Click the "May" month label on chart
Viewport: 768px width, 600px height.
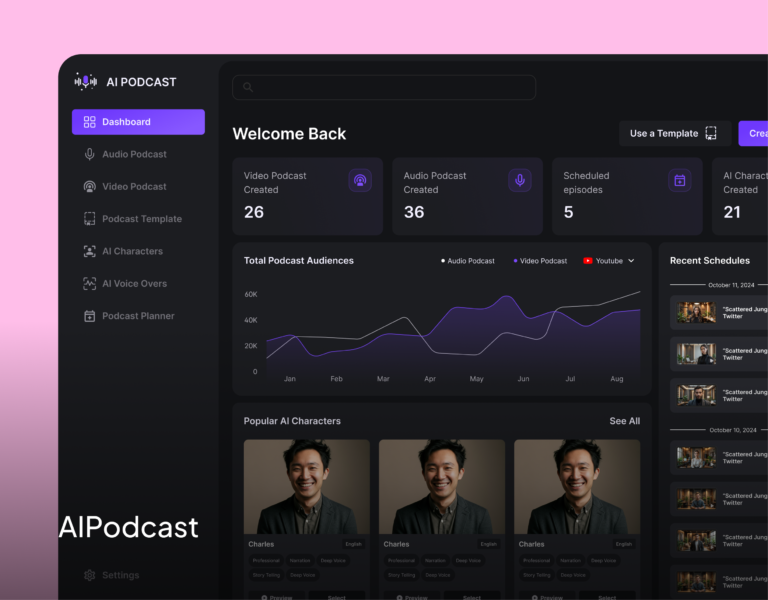coord(477,379)
